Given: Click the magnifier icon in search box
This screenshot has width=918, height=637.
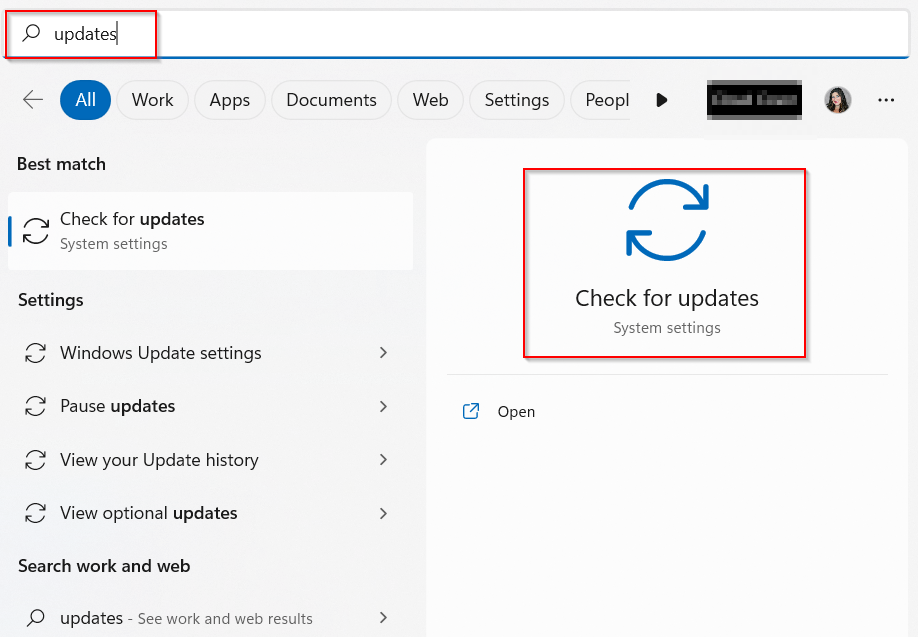Looking at the screenshot, I should (x=32, y=34).
